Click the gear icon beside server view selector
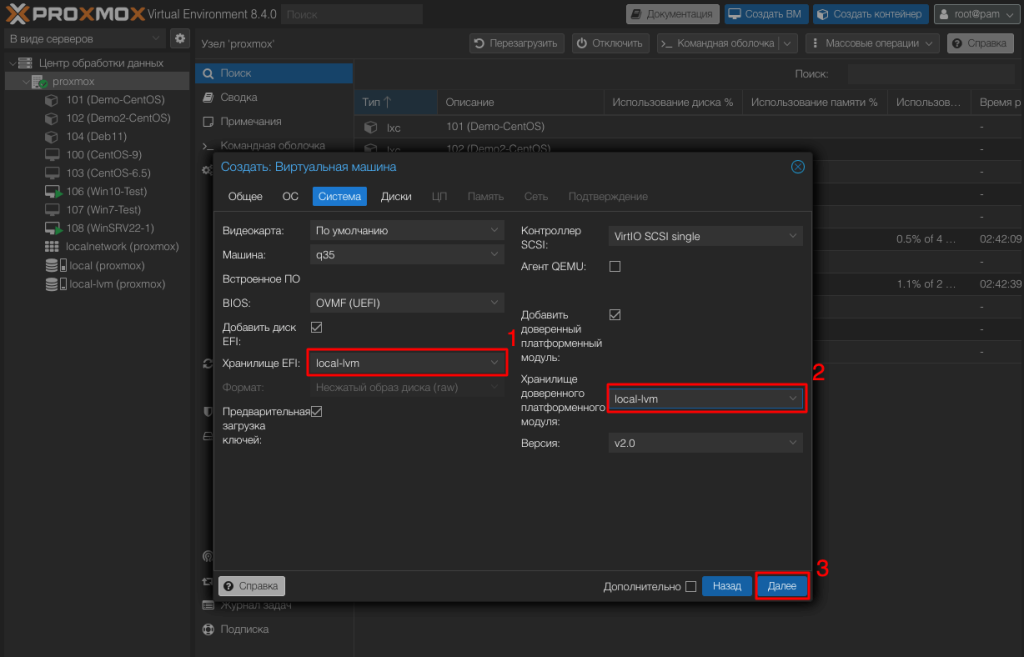 coord(180,39)
